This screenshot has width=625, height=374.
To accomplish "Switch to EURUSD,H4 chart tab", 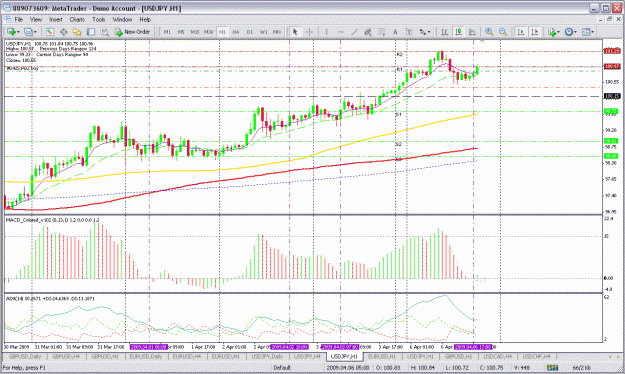I will coord(186,356).
